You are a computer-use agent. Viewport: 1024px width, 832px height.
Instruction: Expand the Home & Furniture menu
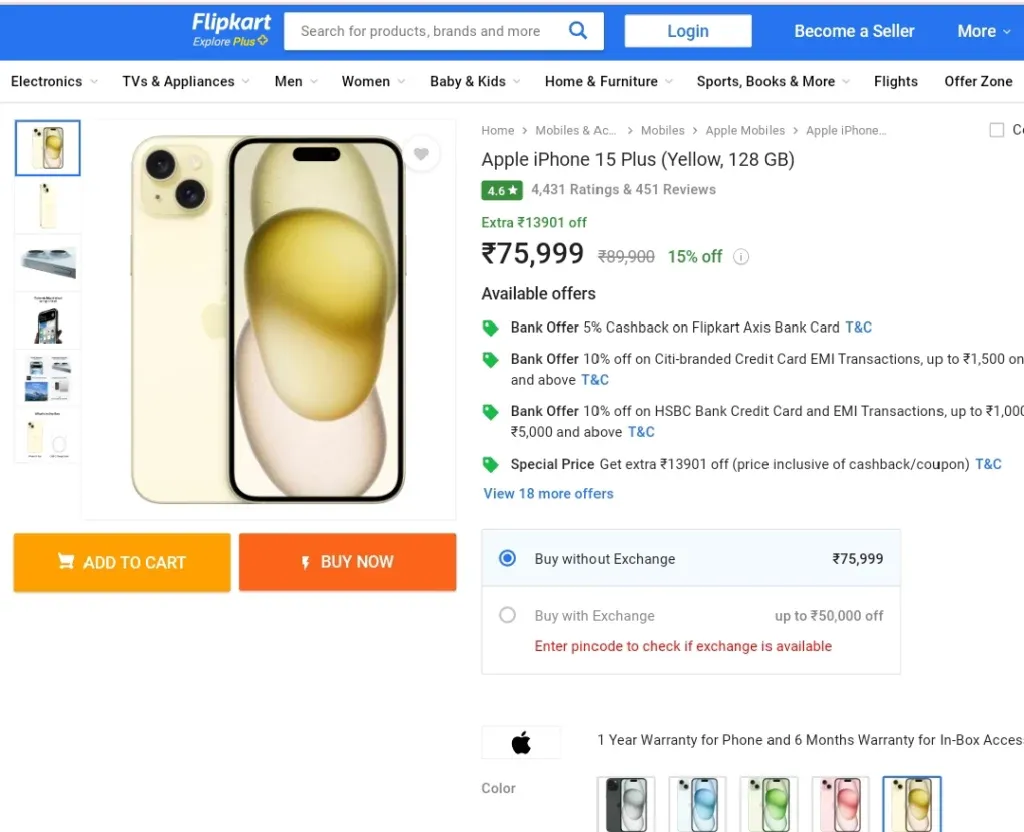[x=609, y=82]
